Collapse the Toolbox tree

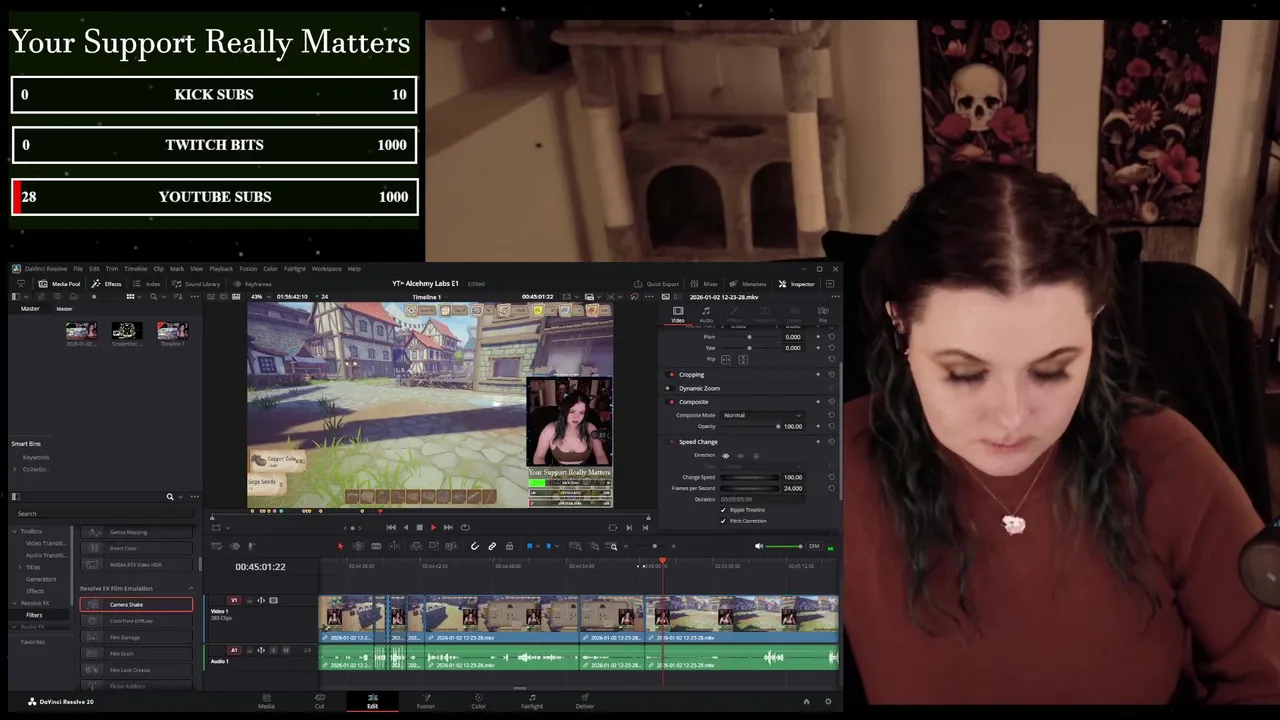click(x=15, y=531)
